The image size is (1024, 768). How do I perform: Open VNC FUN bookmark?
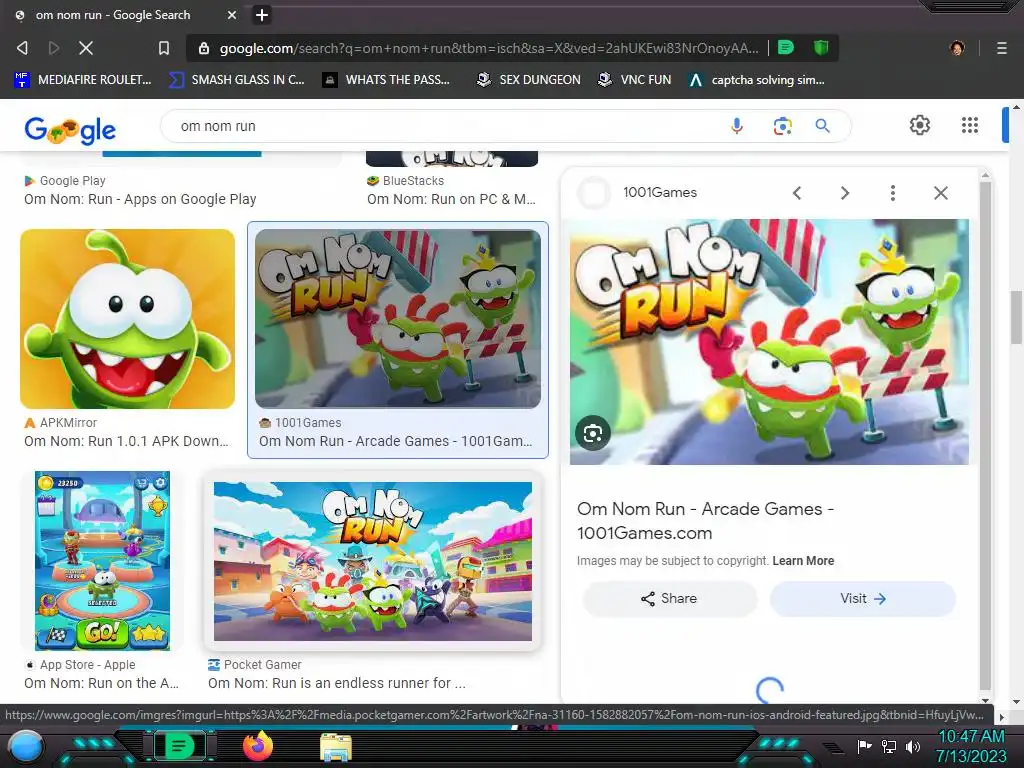coord(635,80)
